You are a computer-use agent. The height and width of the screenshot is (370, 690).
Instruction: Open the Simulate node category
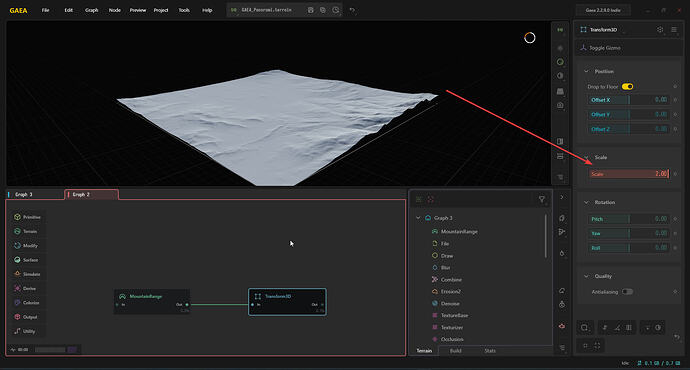tap(27, 274)
